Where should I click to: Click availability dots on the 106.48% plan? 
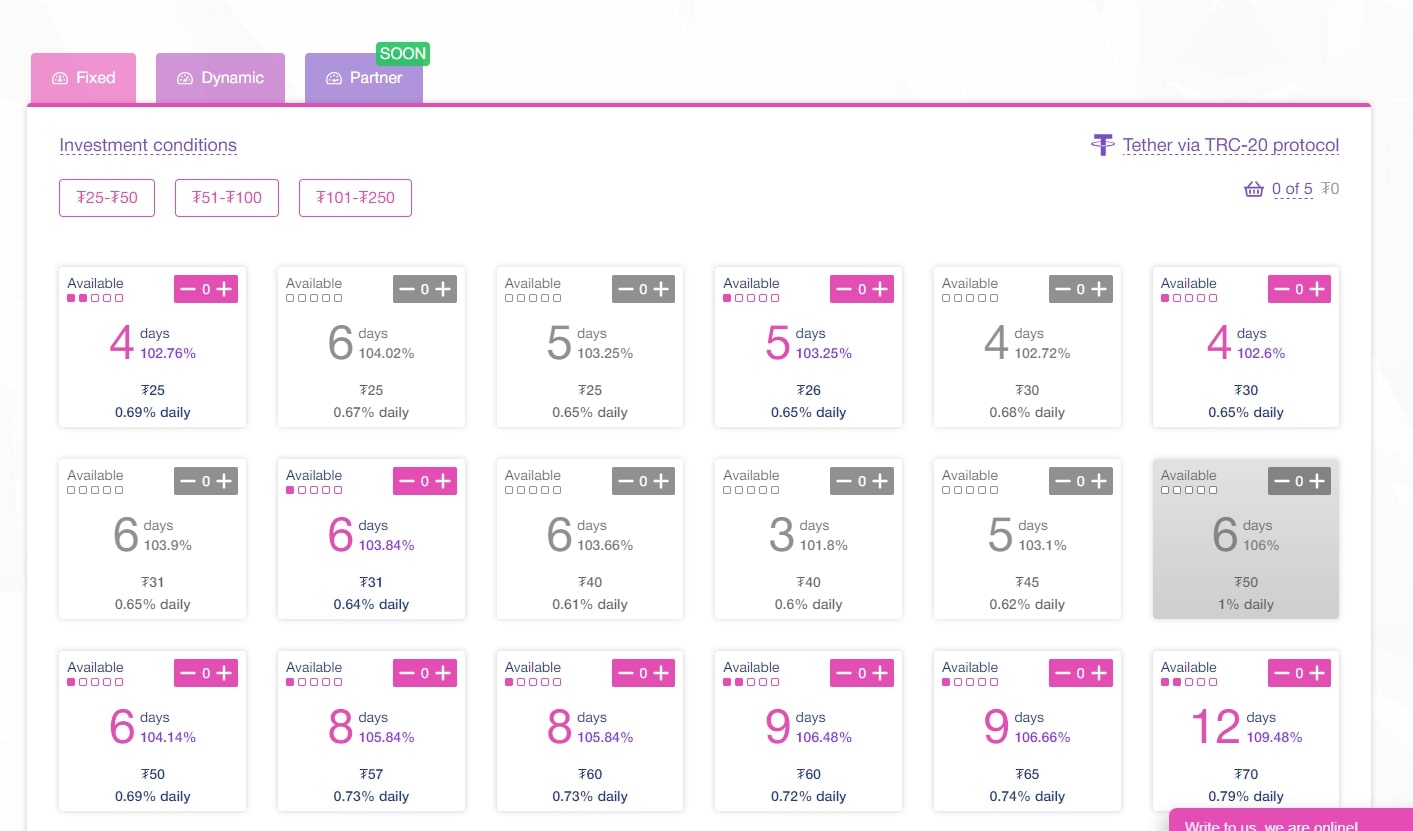tap(751, 682)
